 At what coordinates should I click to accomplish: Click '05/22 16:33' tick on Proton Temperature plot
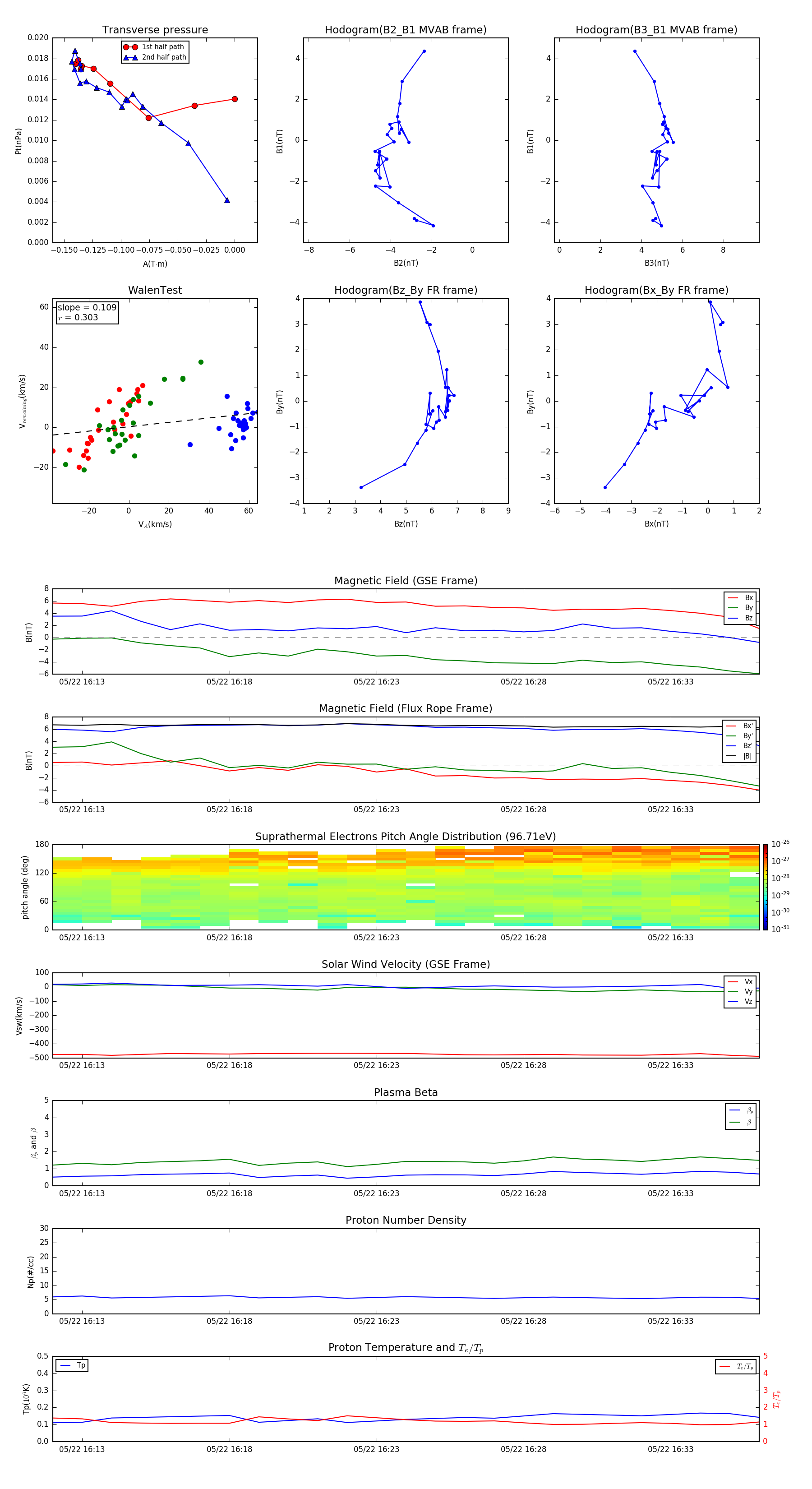coord(670,1449)
